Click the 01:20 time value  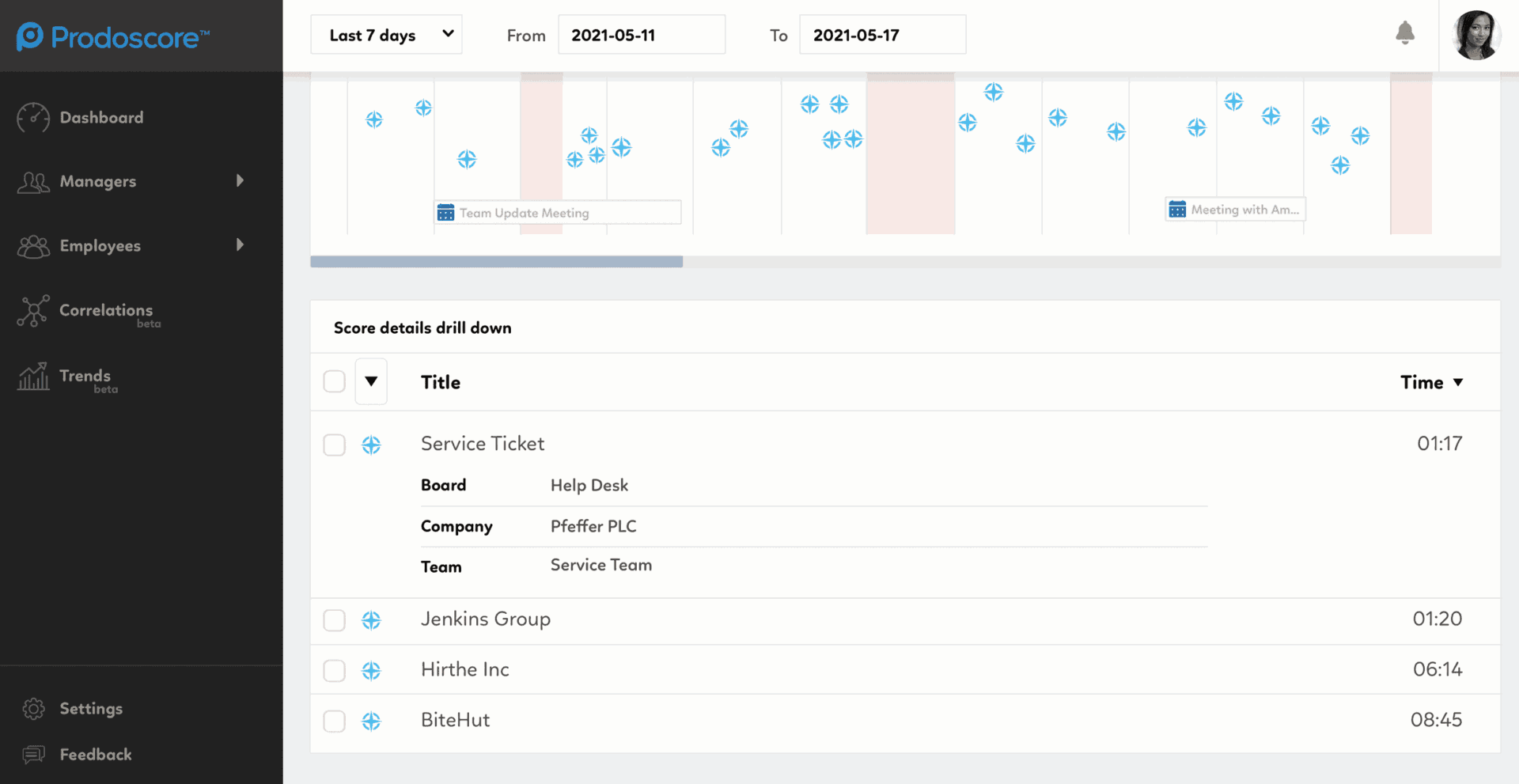click(x=1438, y=619)
